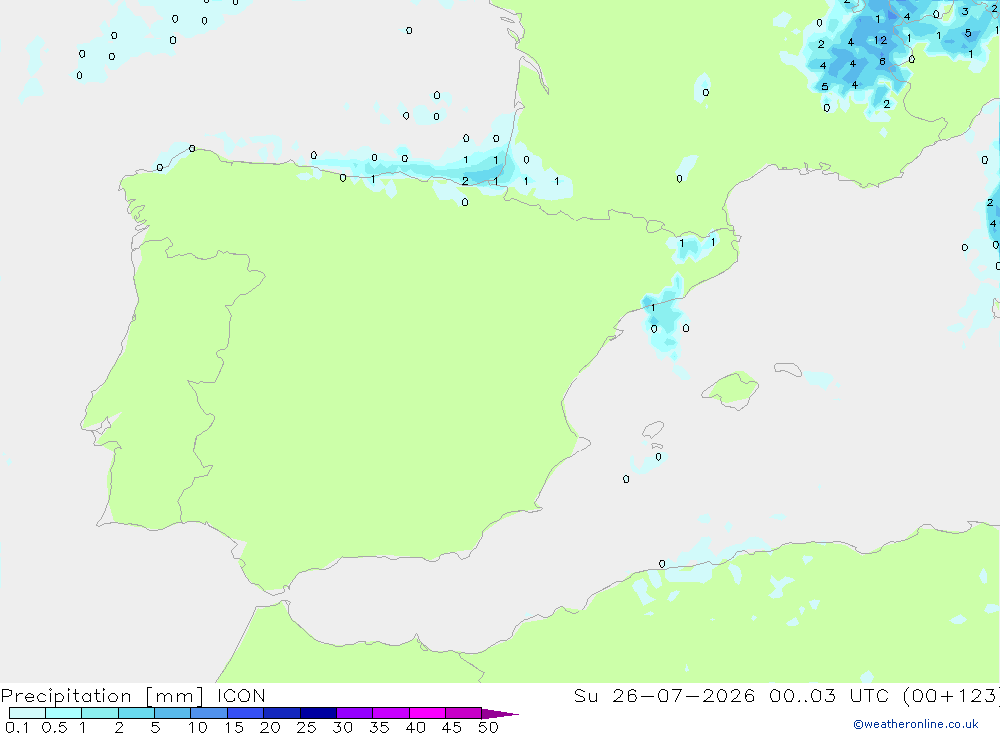Pick the 25–30 mm dark navy legend swatch
This screenshot has height=733, width=1000.
(318, 713)
